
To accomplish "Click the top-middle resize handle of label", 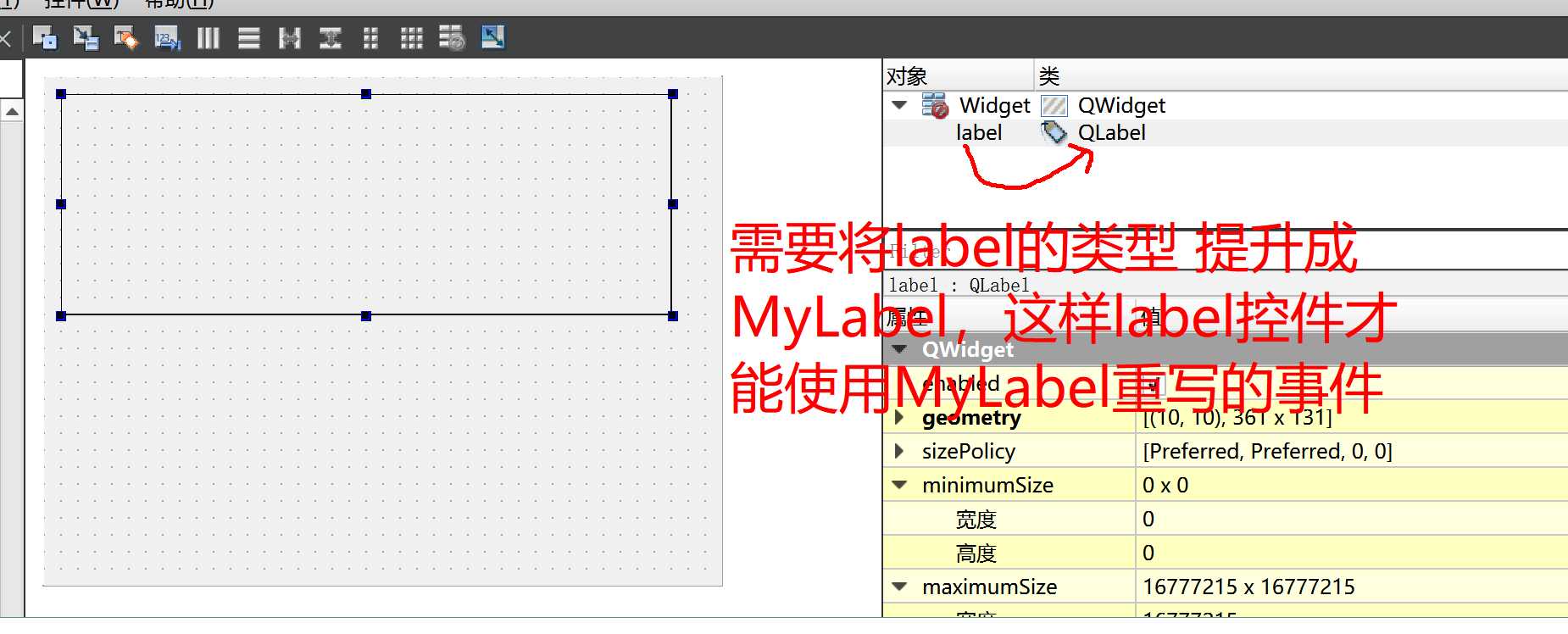I will [366, 94].
